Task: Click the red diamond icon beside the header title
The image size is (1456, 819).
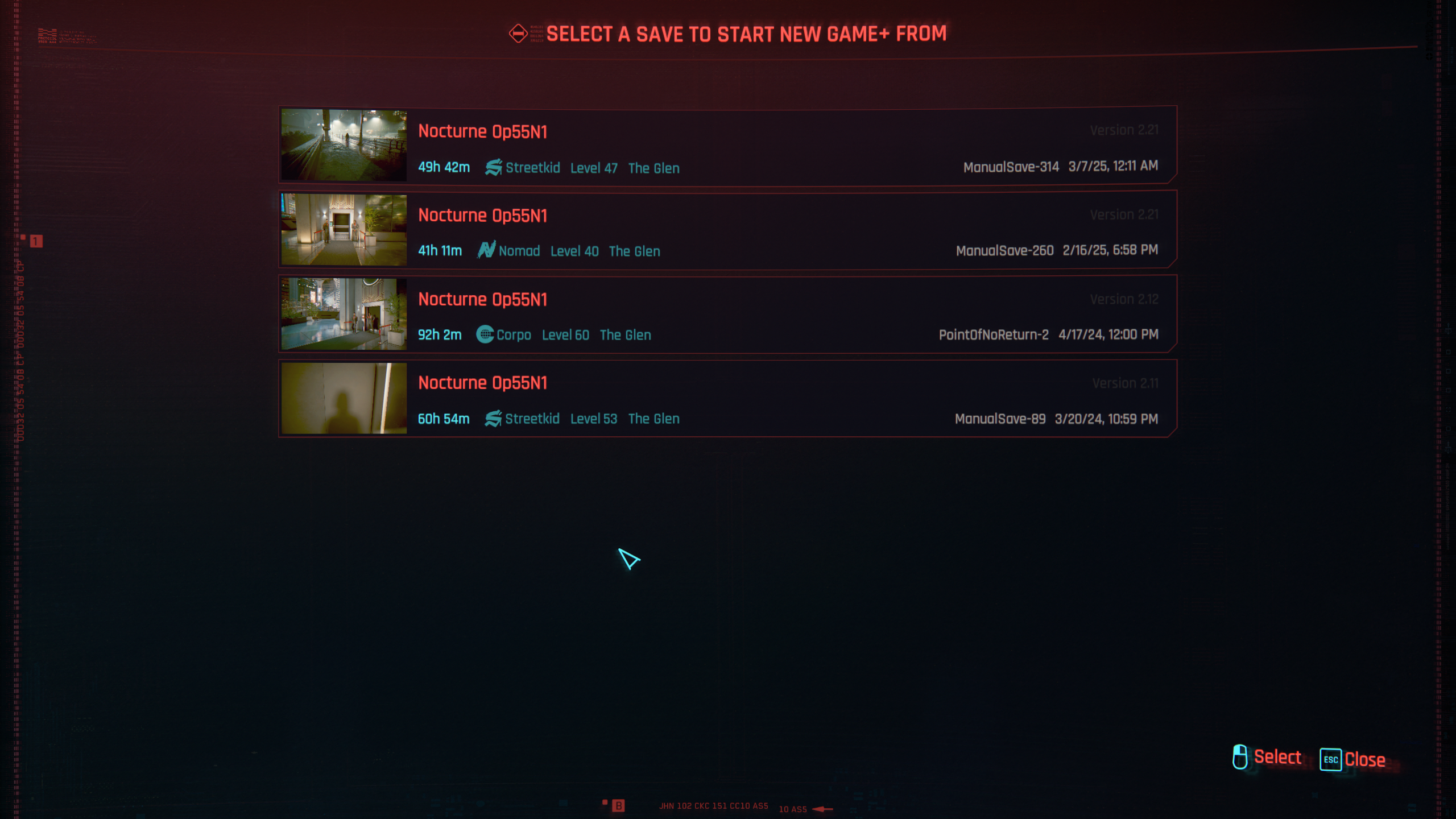Action: tap(518, 34)
